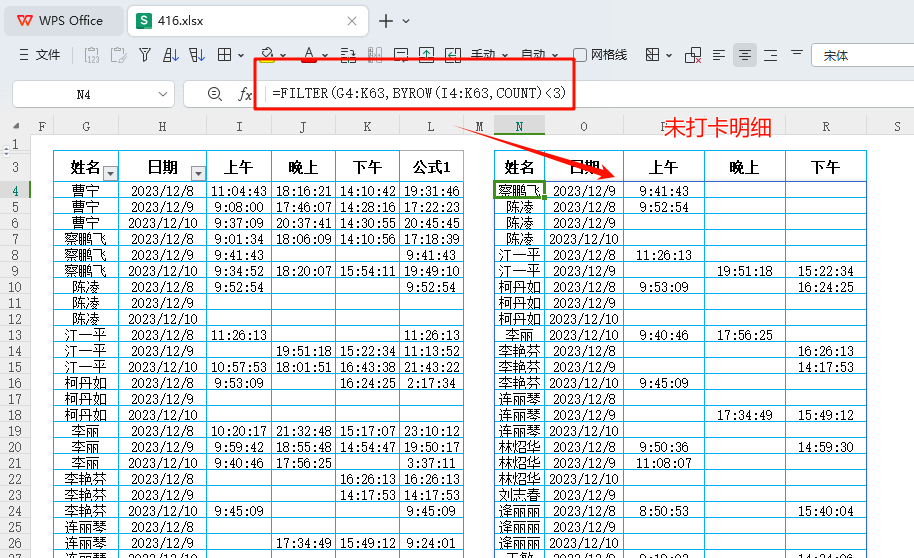Click the 李丽 cell in column N
Viewport: 914px width, 558px height.
coord(519,335)
